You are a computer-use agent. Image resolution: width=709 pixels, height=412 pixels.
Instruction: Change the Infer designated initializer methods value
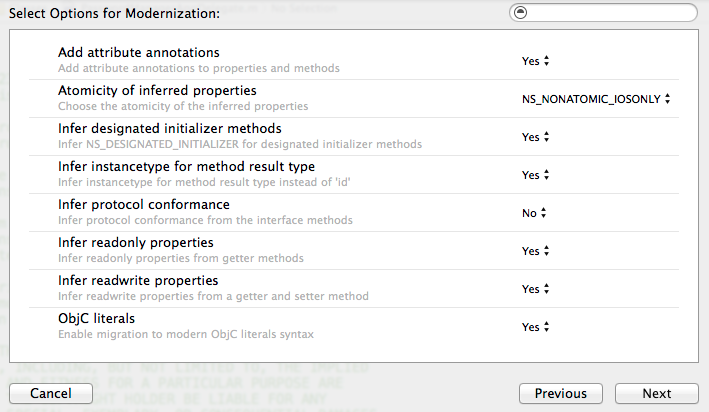click(536, 137)
